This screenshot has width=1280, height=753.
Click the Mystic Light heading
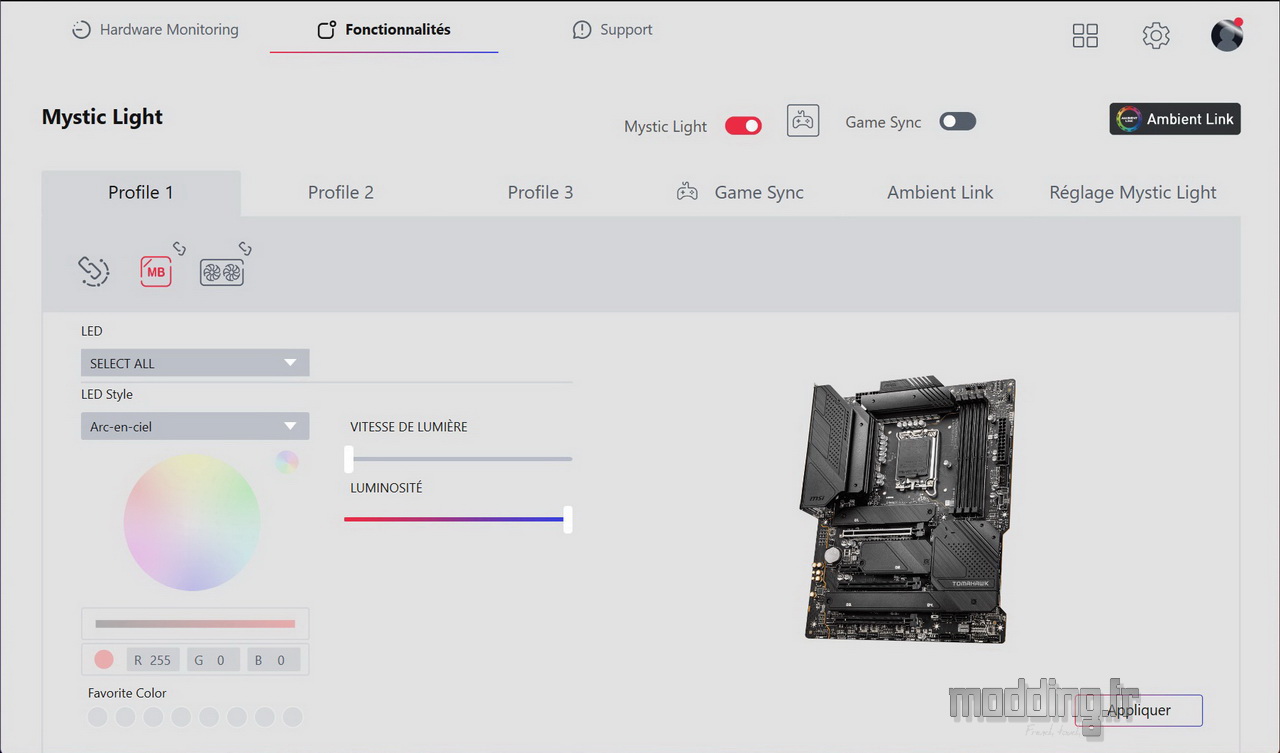[102, 117]
